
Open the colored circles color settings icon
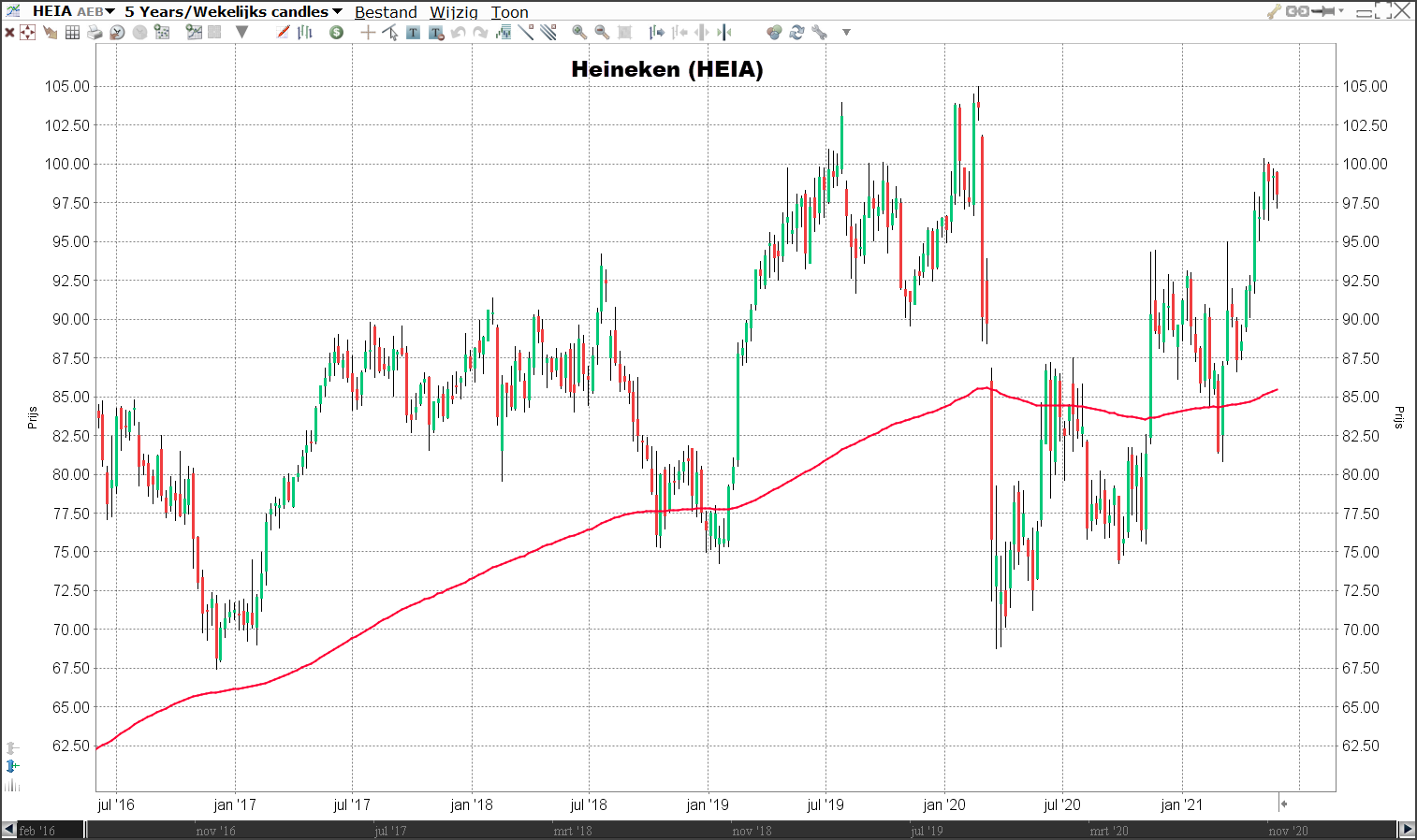point(774,33)
